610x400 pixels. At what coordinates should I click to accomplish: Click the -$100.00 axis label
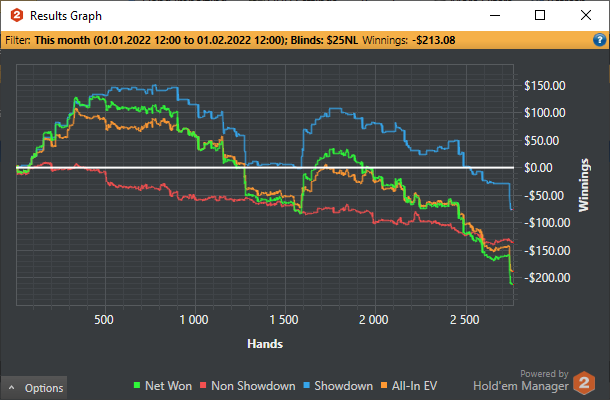[x=547, y=223]
